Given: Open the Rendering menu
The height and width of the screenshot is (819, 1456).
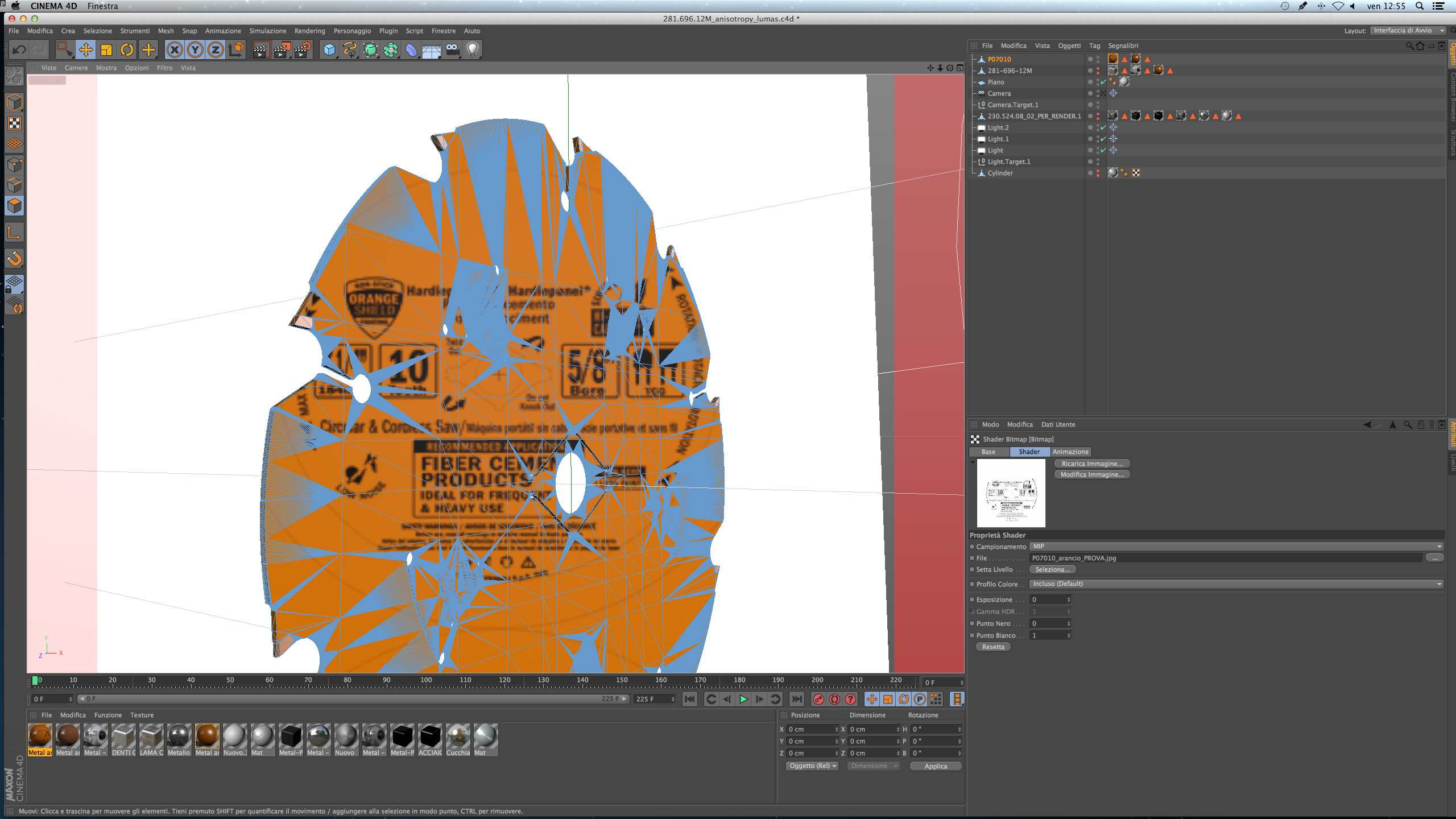Looking at the screenshot, I should tap(309, 31).
